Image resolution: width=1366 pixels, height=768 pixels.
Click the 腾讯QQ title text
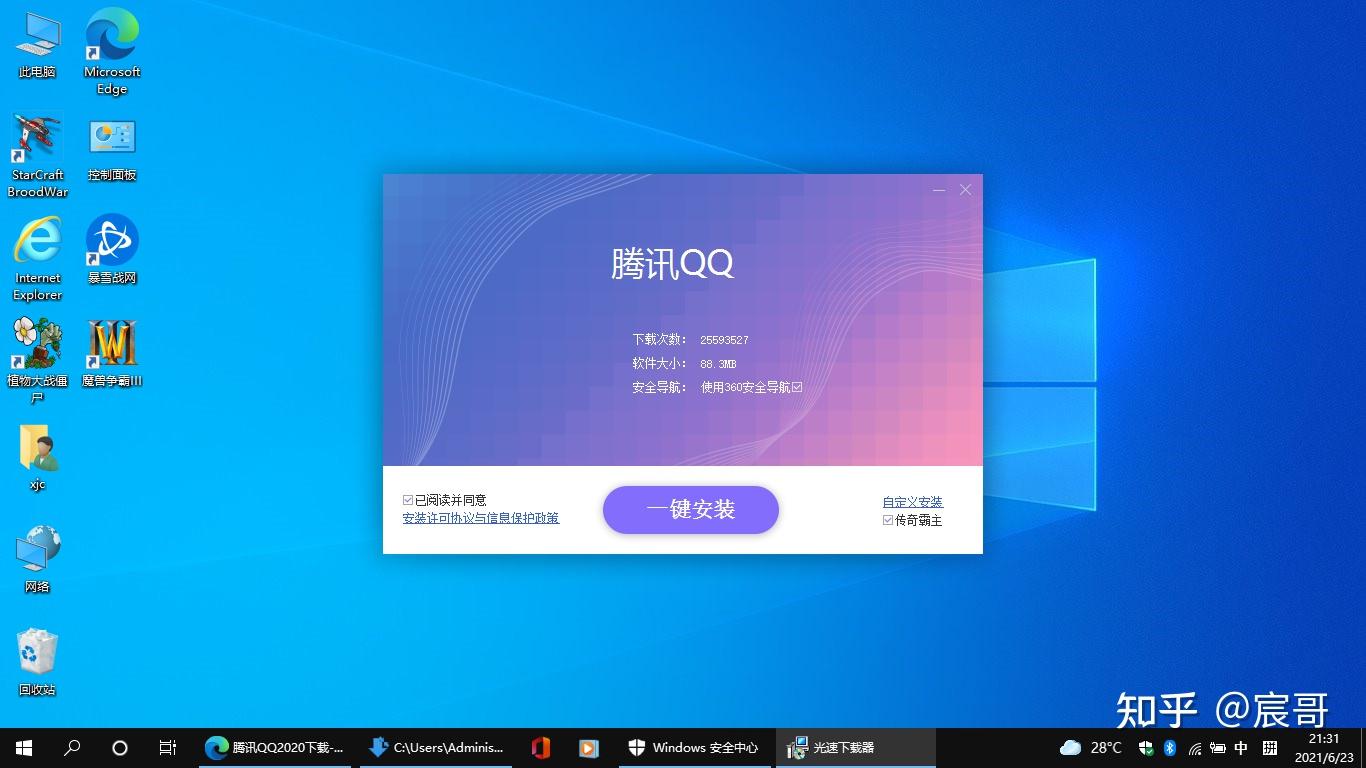(672, 264)
